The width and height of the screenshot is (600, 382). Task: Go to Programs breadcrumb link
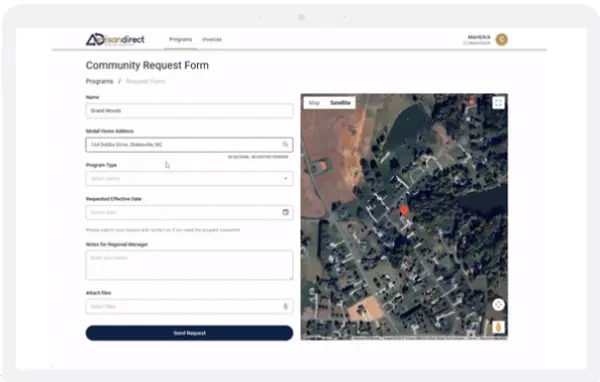click(99, 81)
